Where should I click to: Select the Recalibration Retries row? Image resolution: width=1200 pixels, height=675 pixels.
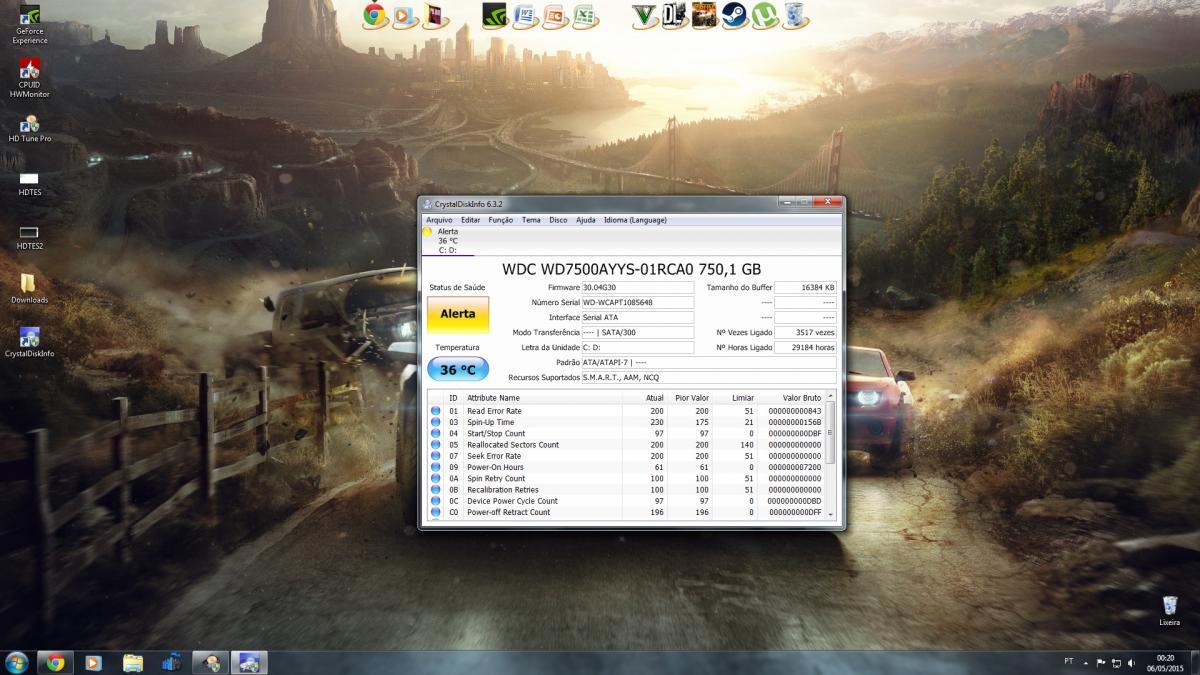coord(626,490)
